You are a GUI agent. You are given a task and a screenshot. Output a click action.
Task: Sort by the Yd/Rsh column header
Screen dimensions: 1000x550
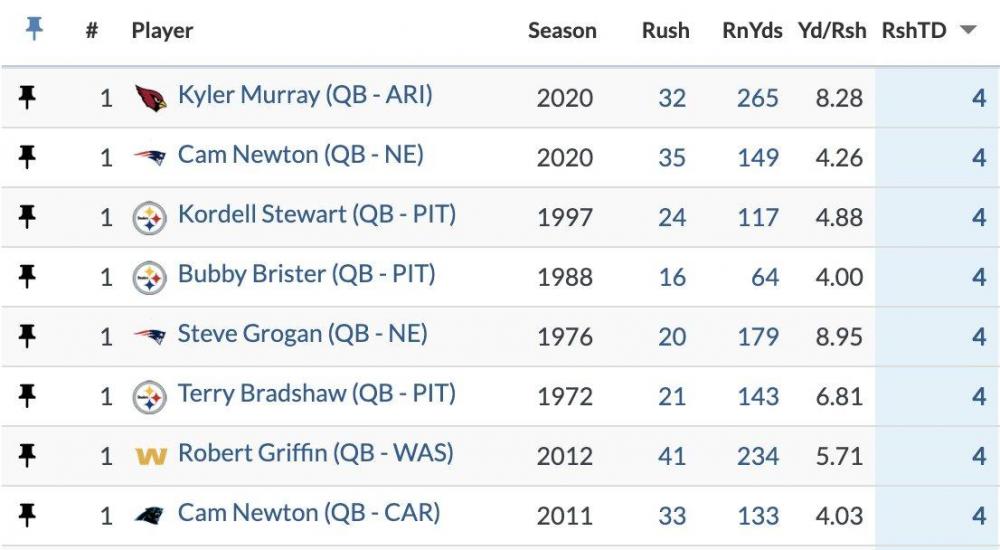tap(832, 31)
